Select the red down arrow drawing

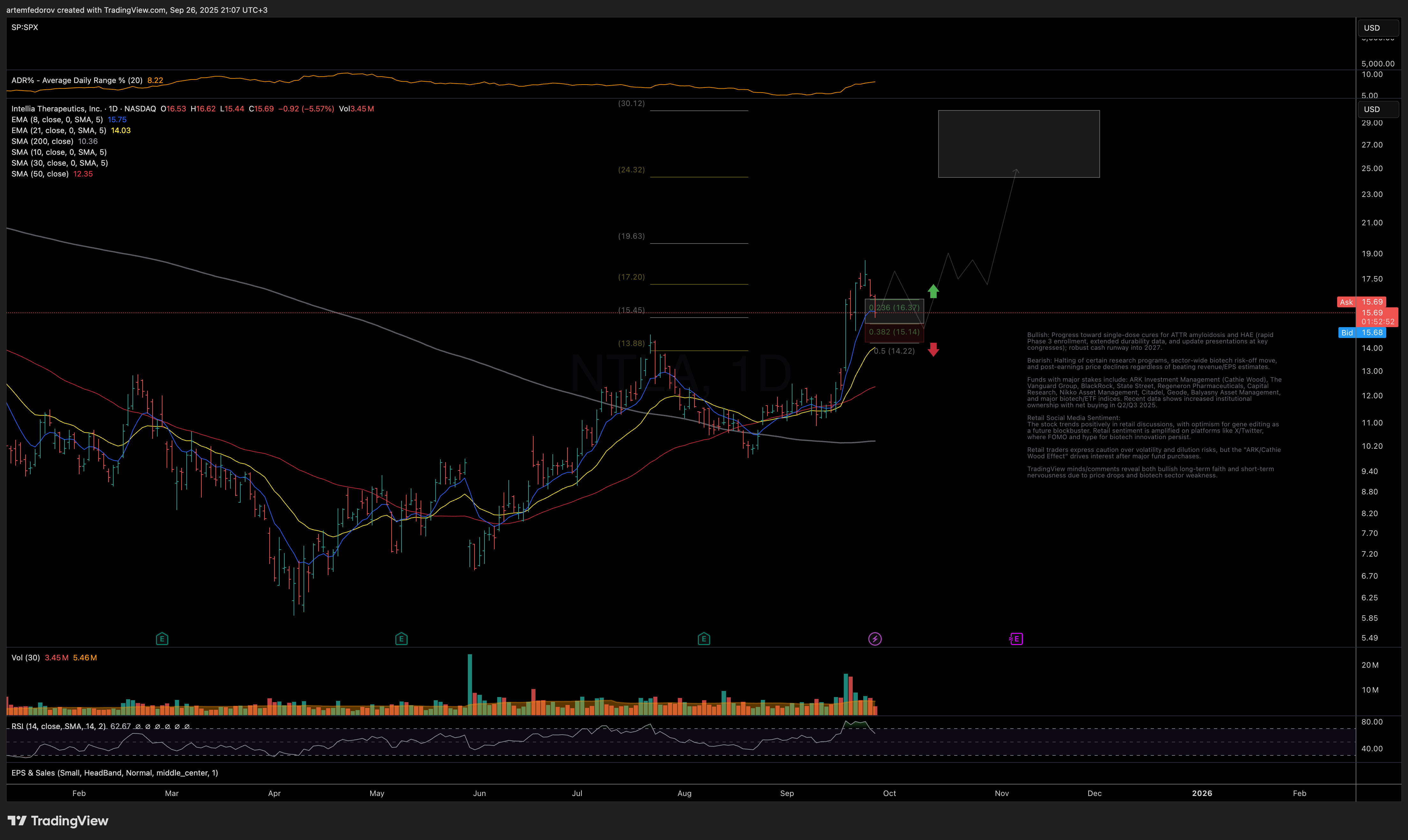pos(933,349)
